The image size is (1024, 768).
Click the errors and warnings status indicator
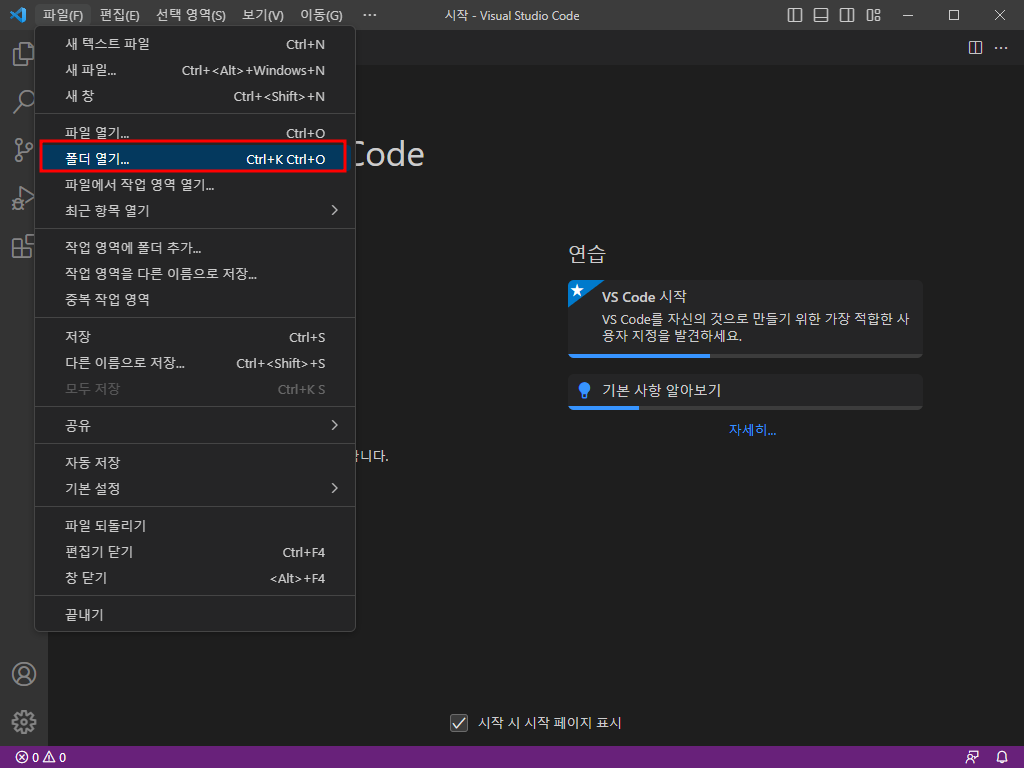tap(40, 758)
